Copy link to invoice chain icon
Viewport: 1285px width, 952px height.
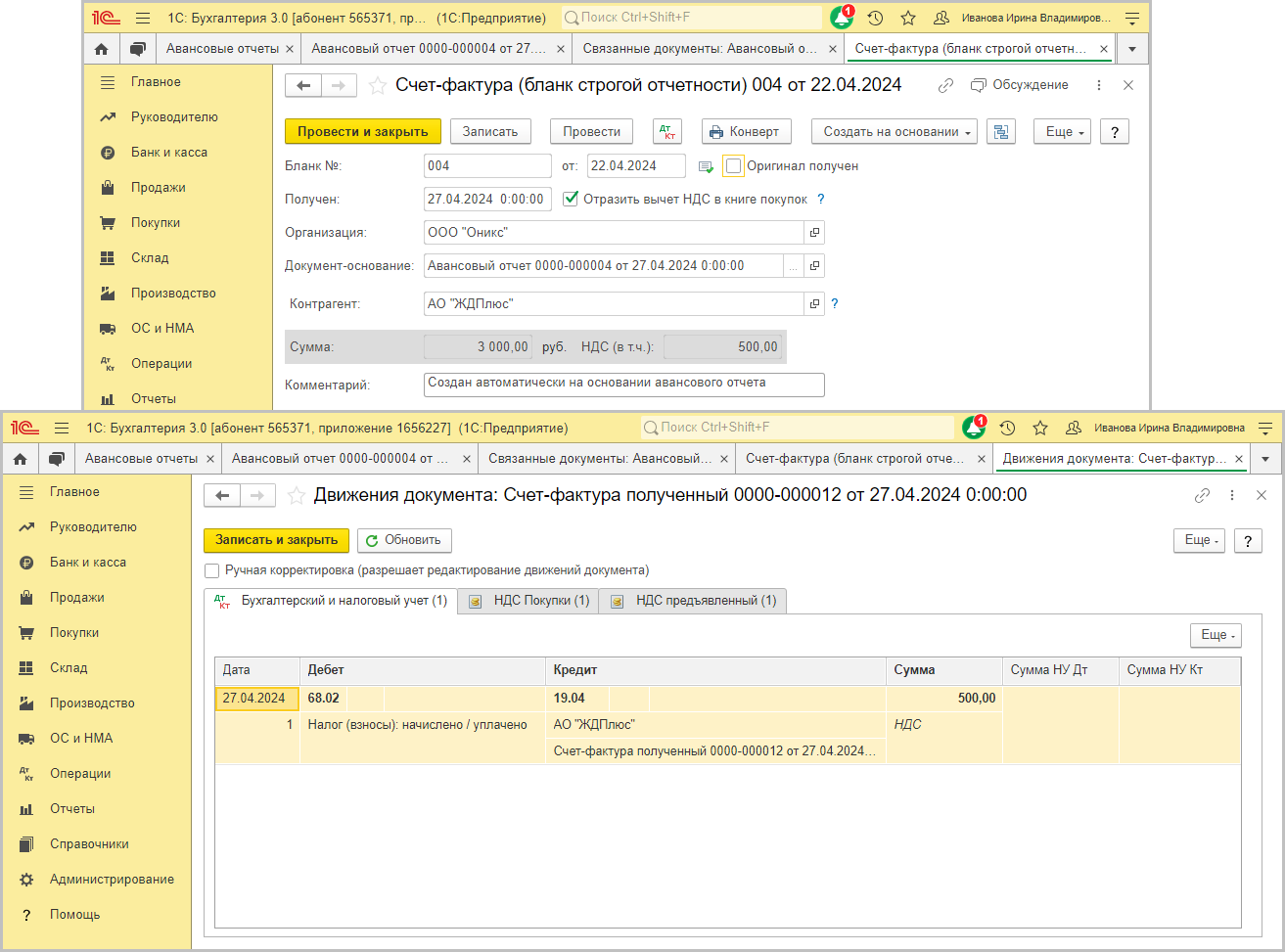[945, 85]
